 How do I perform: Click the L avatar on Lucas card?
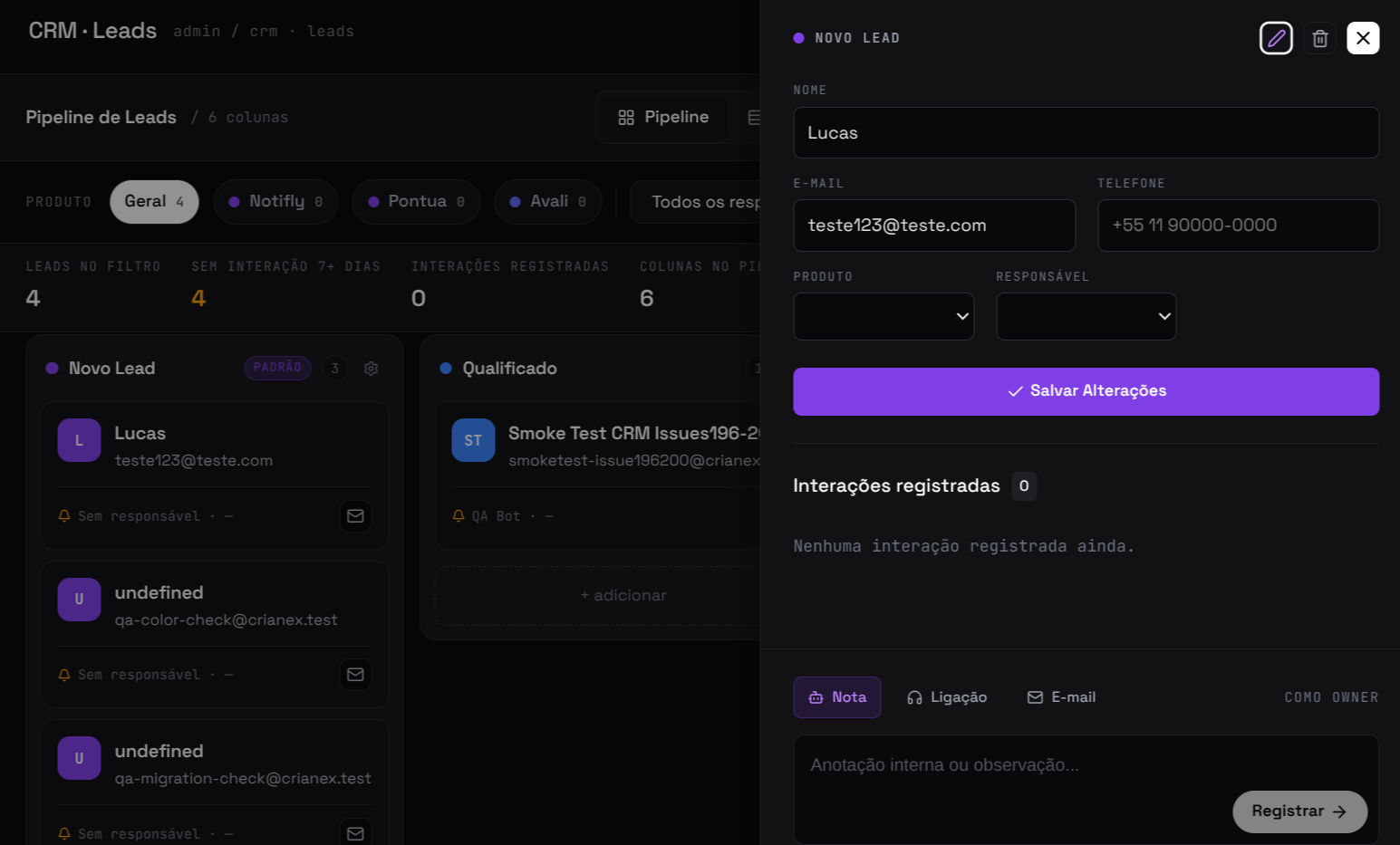[79, 440]
